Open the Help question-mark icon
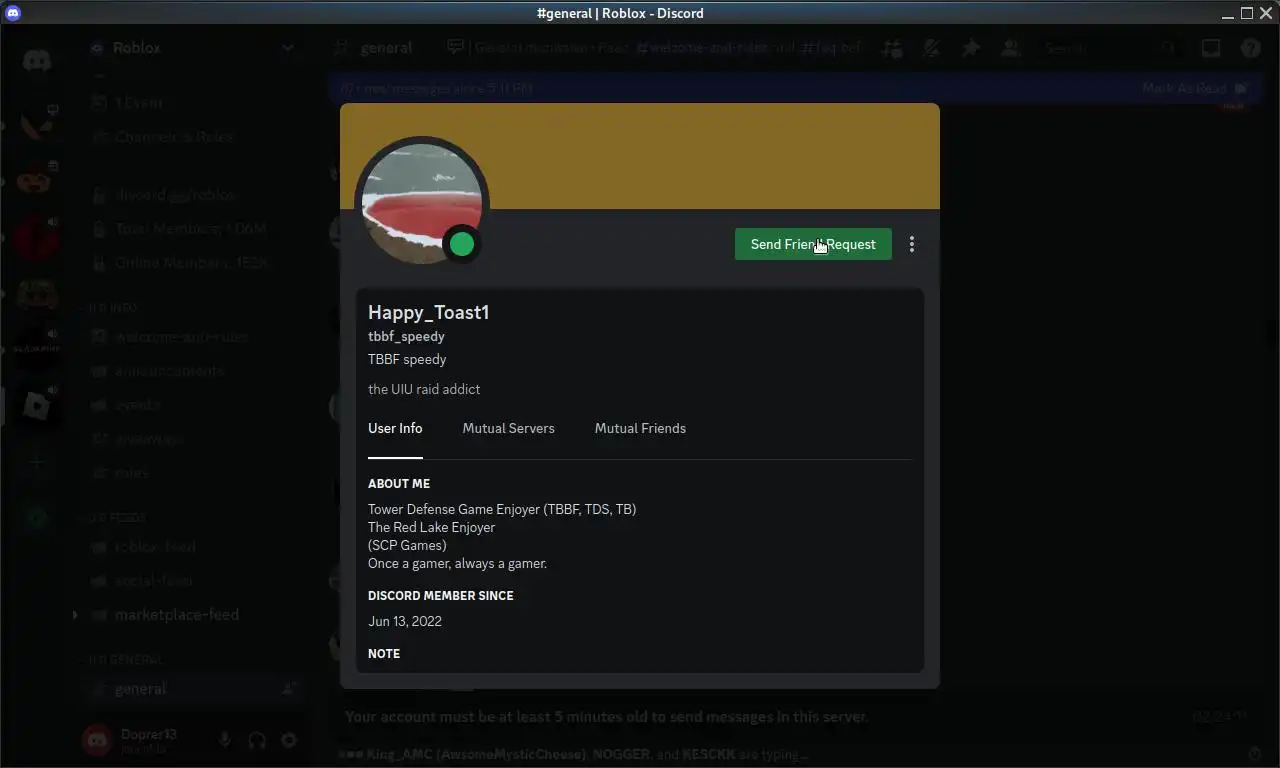The width and height of the screenshot is (1280, 768). (x=1251, y=47)
